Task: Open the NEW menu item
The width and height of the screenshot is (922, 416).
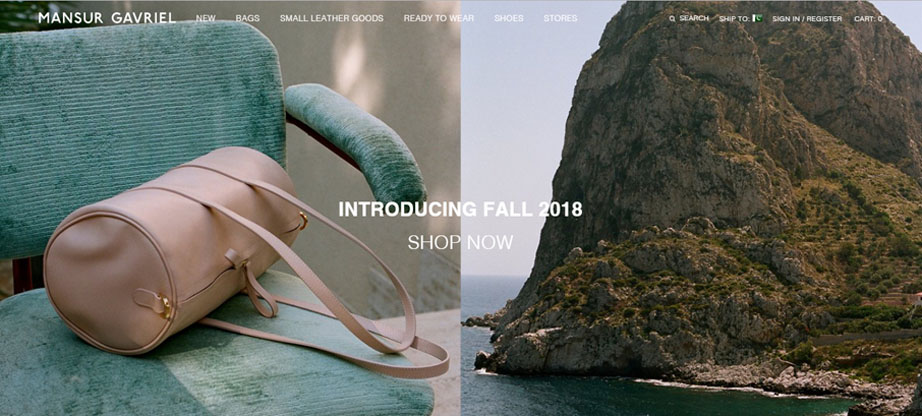Action: 205,18
